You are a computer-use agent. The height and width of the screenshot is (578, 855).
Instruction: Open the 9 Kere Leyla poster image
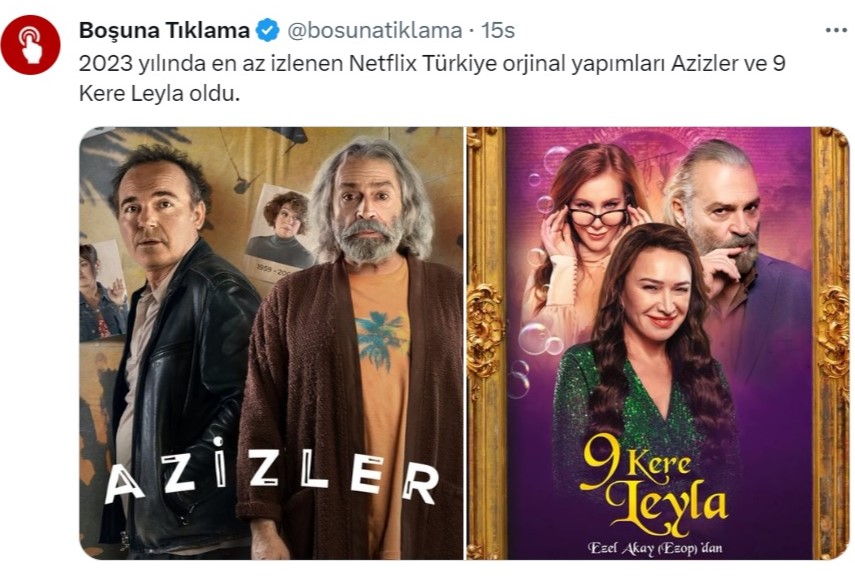click(657, 343)
